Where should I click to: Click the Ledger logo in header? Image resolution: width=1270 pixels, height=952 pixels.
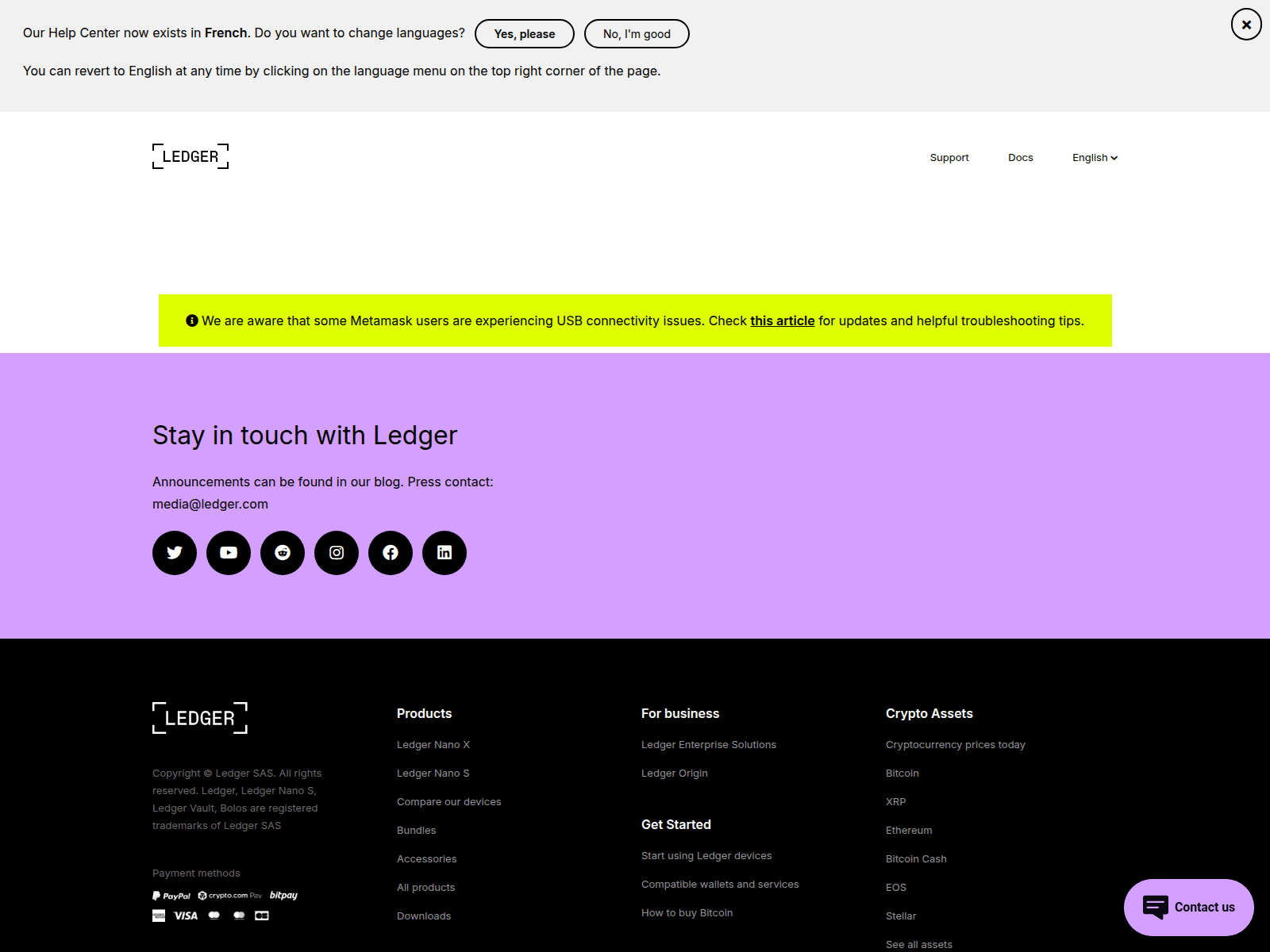point(190,156)
